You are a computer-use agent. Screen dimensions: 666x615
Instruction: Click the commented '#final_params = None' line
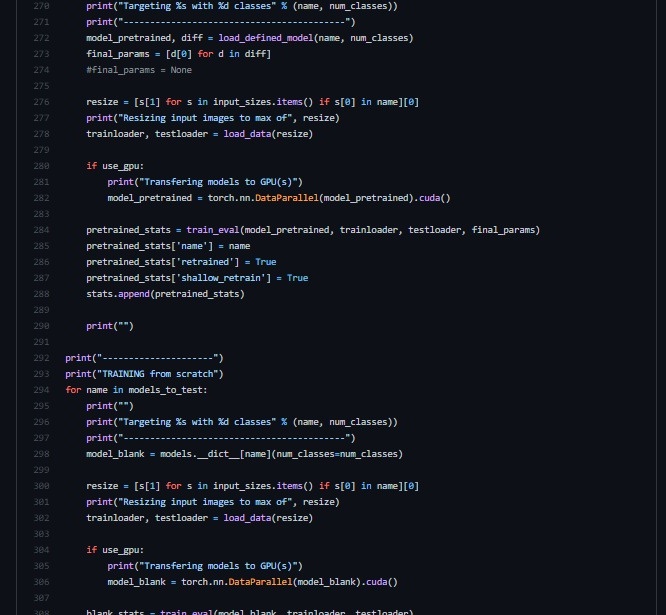pyautogui.click(x=139, y=70)
